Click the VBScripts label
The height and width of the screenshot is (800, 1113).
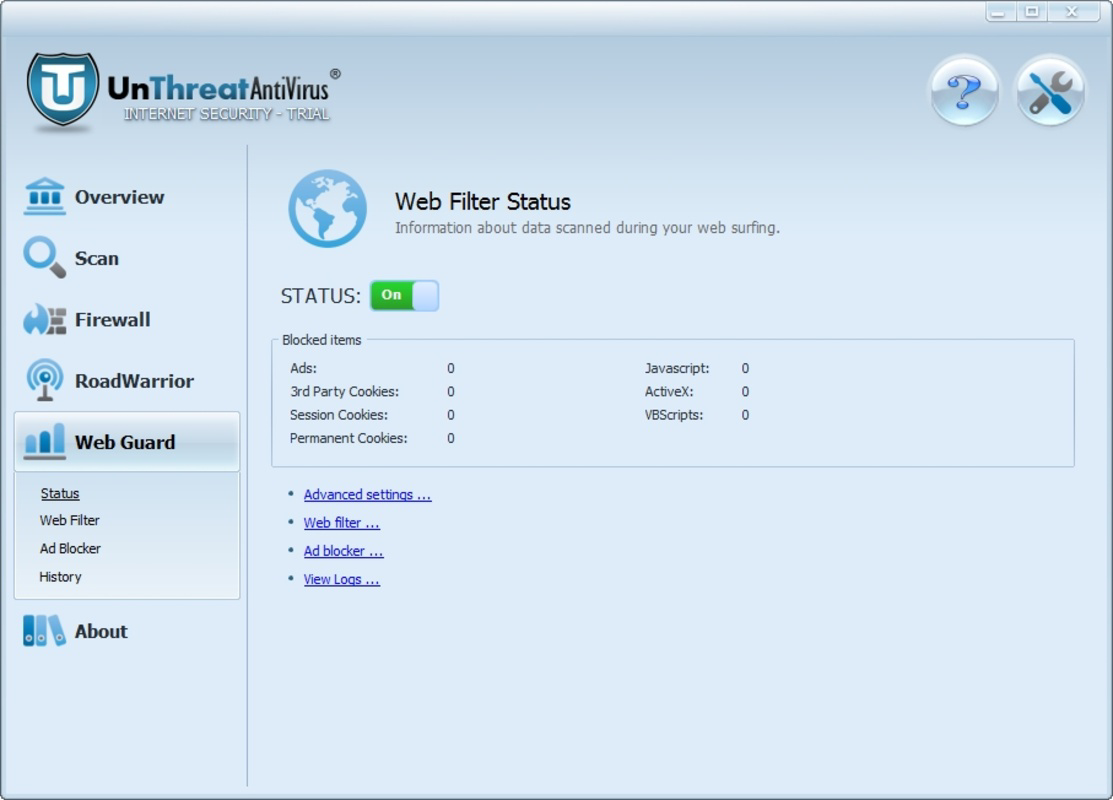tap(674, 415)
